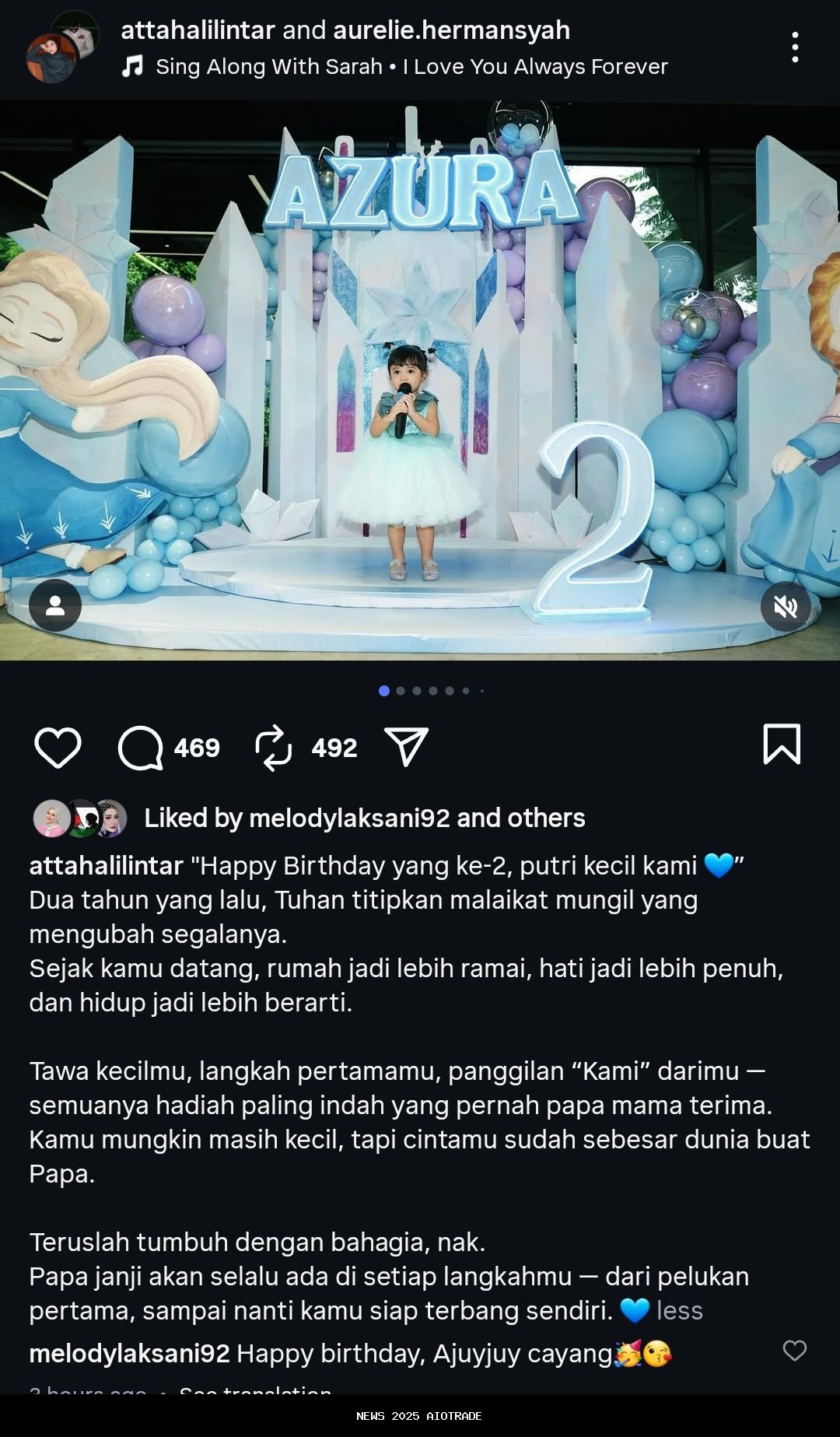Collapse caption by tapping less
840x1437 pixels.
pyautogui.click(x=680, y=1310)
